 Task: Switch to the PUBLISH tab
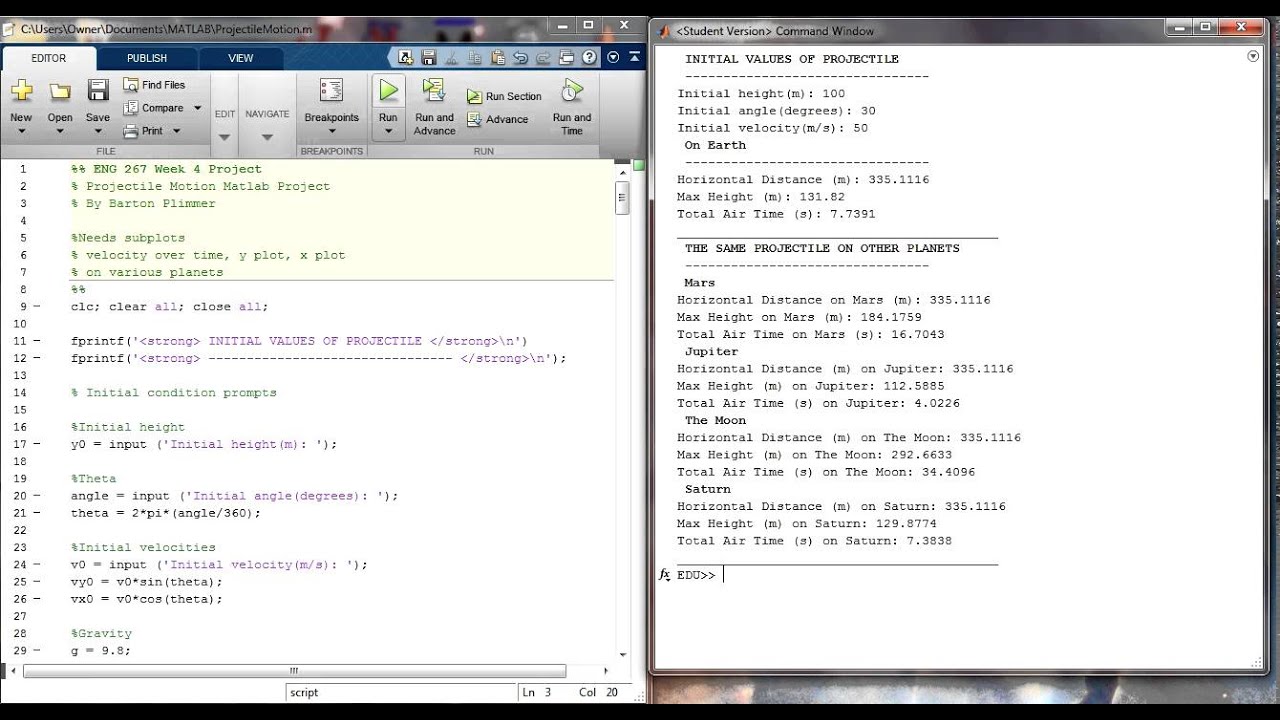(x=147, y=58)
